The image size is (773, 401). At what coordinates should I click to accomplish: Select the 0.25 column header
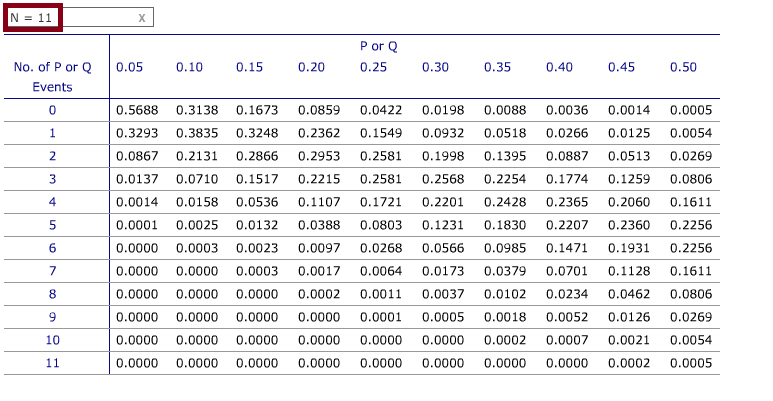(x=373, y=67)
